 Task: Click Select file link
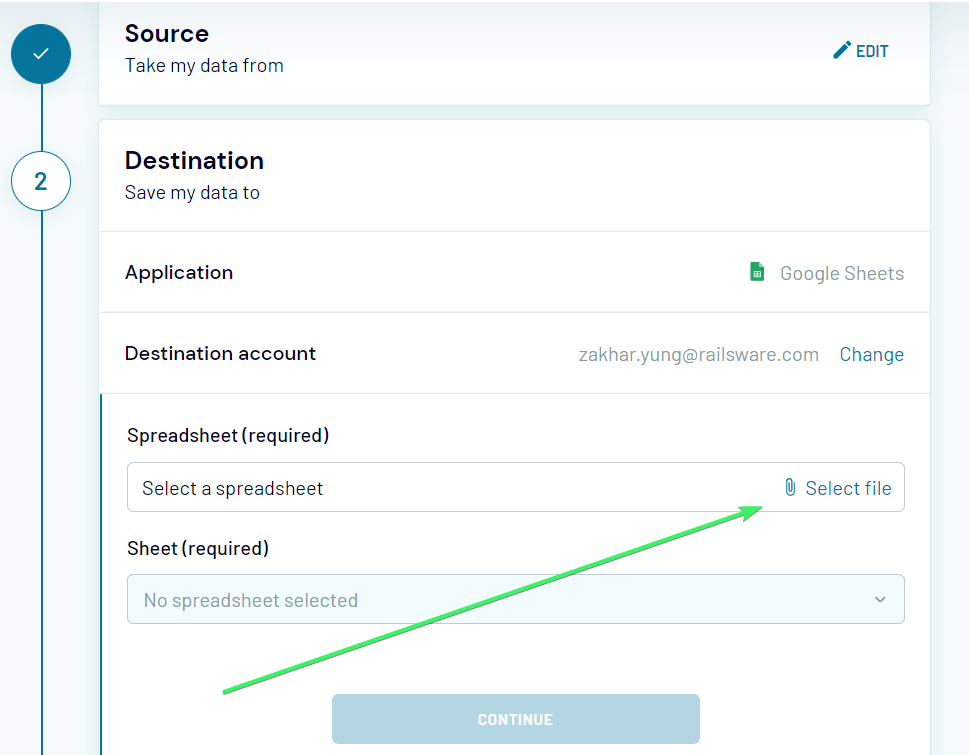(848, 488)
